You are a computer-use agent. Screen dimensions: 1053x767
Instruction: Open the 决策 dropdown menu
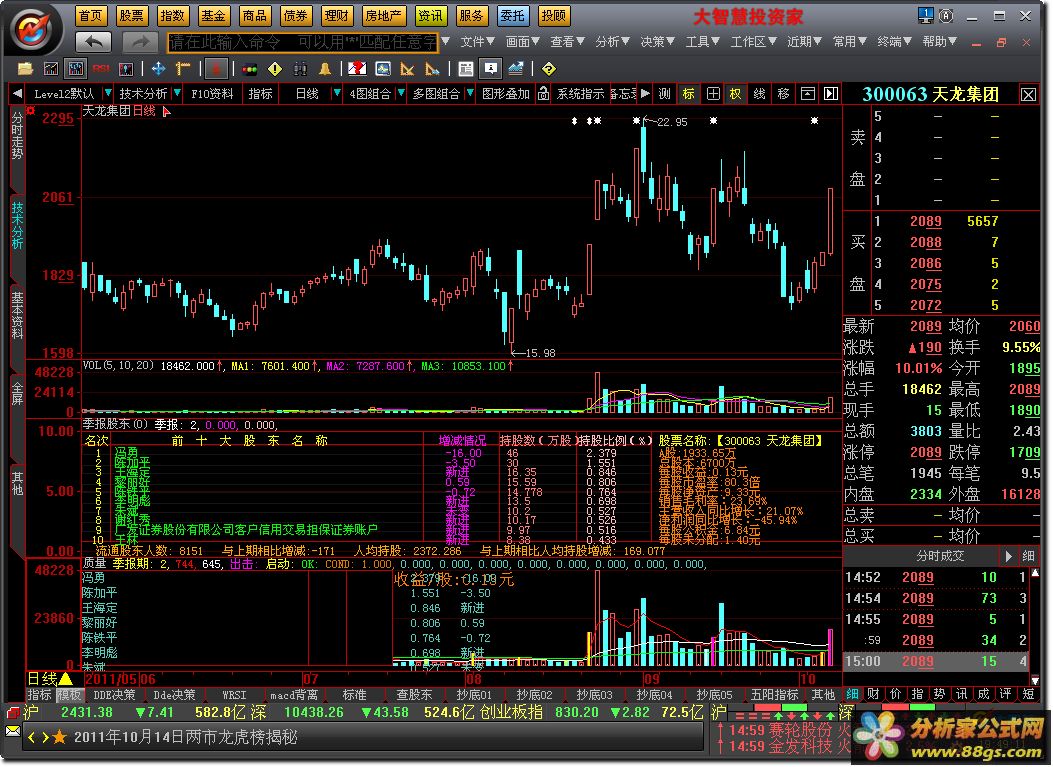point(657,42)
